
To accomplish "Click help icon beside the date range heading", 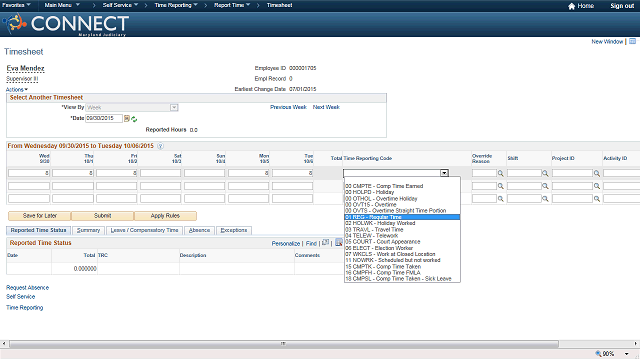I will (160, 146).
